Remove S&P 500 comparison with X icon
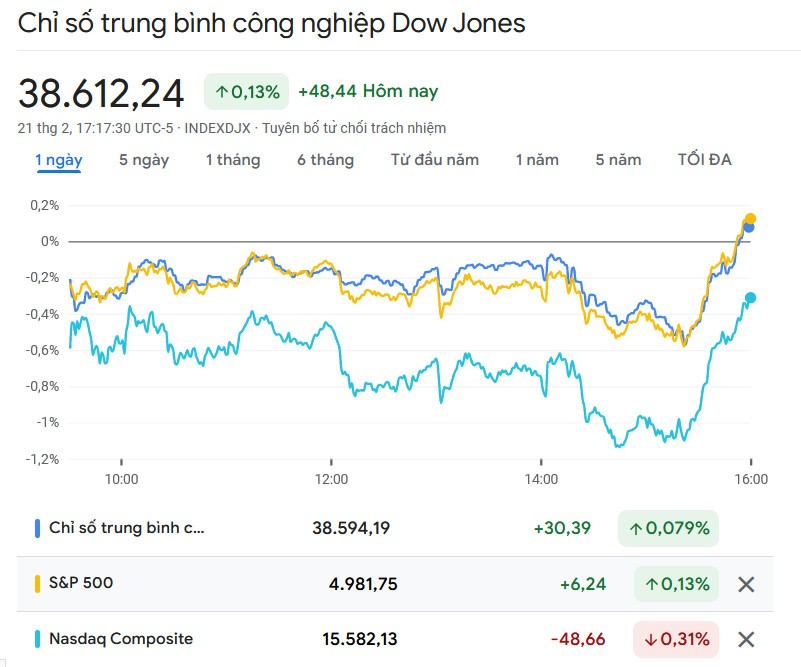The image size is (801, 667). [x=746, y=584]
